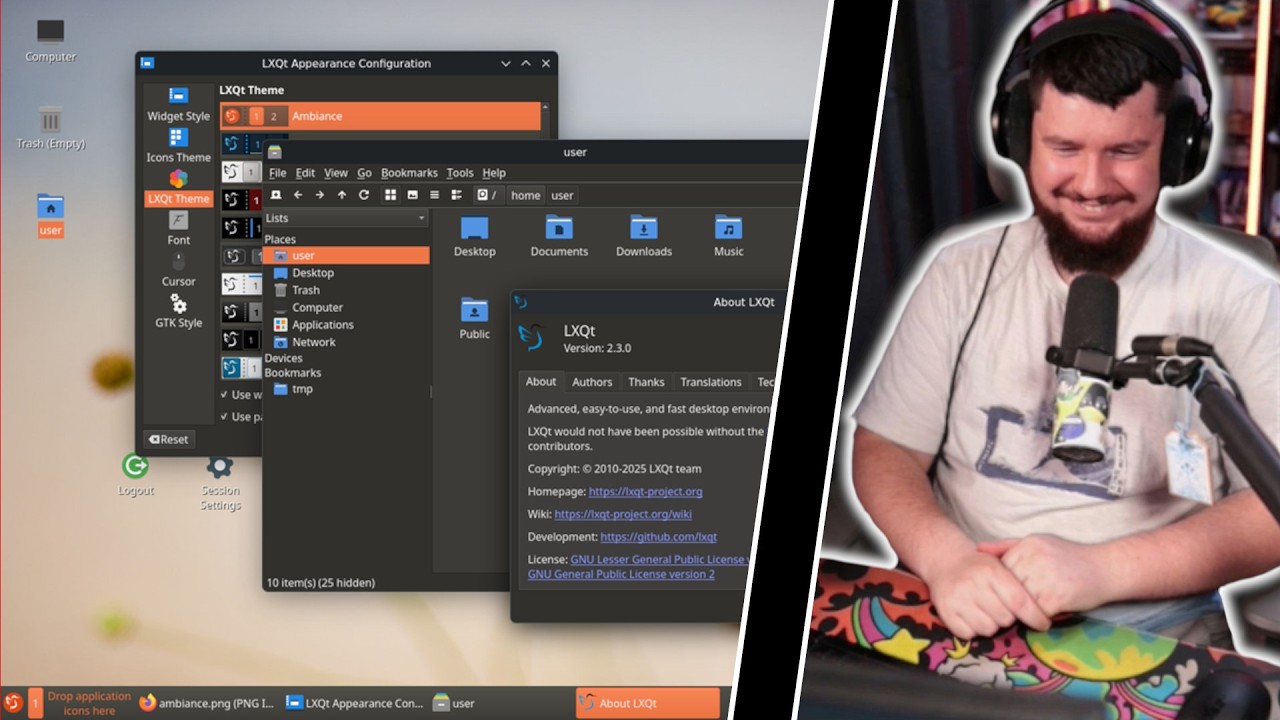Open the GTK Style section

[178, 311]
